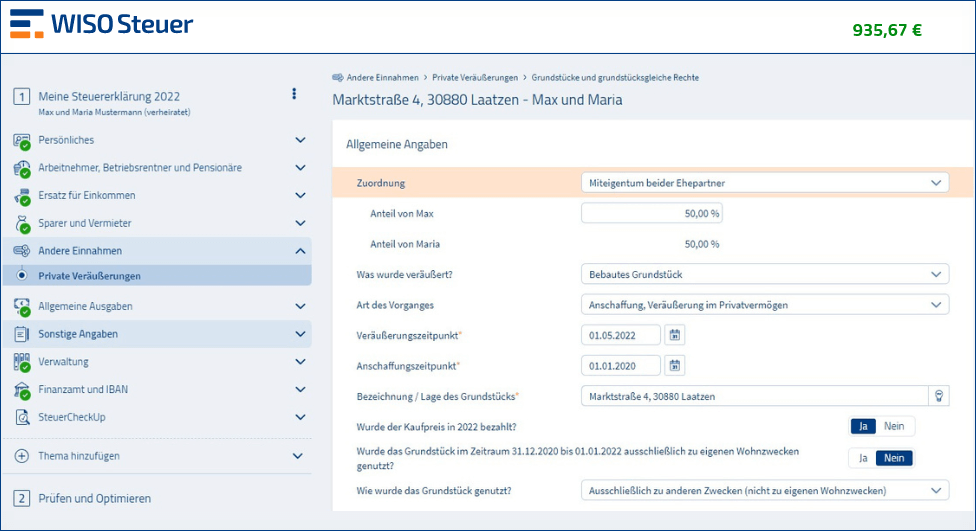The height and width of the screenshot is (531, 976).
Task: Go to Grundstücke und grundstücksgleiche Rechte breadcrumb
Action: pos(615,78)
